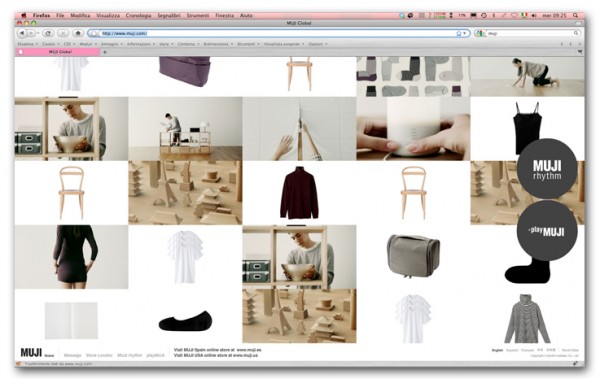Click the open notebook image
600x379 pixels.
coord(71,321)
